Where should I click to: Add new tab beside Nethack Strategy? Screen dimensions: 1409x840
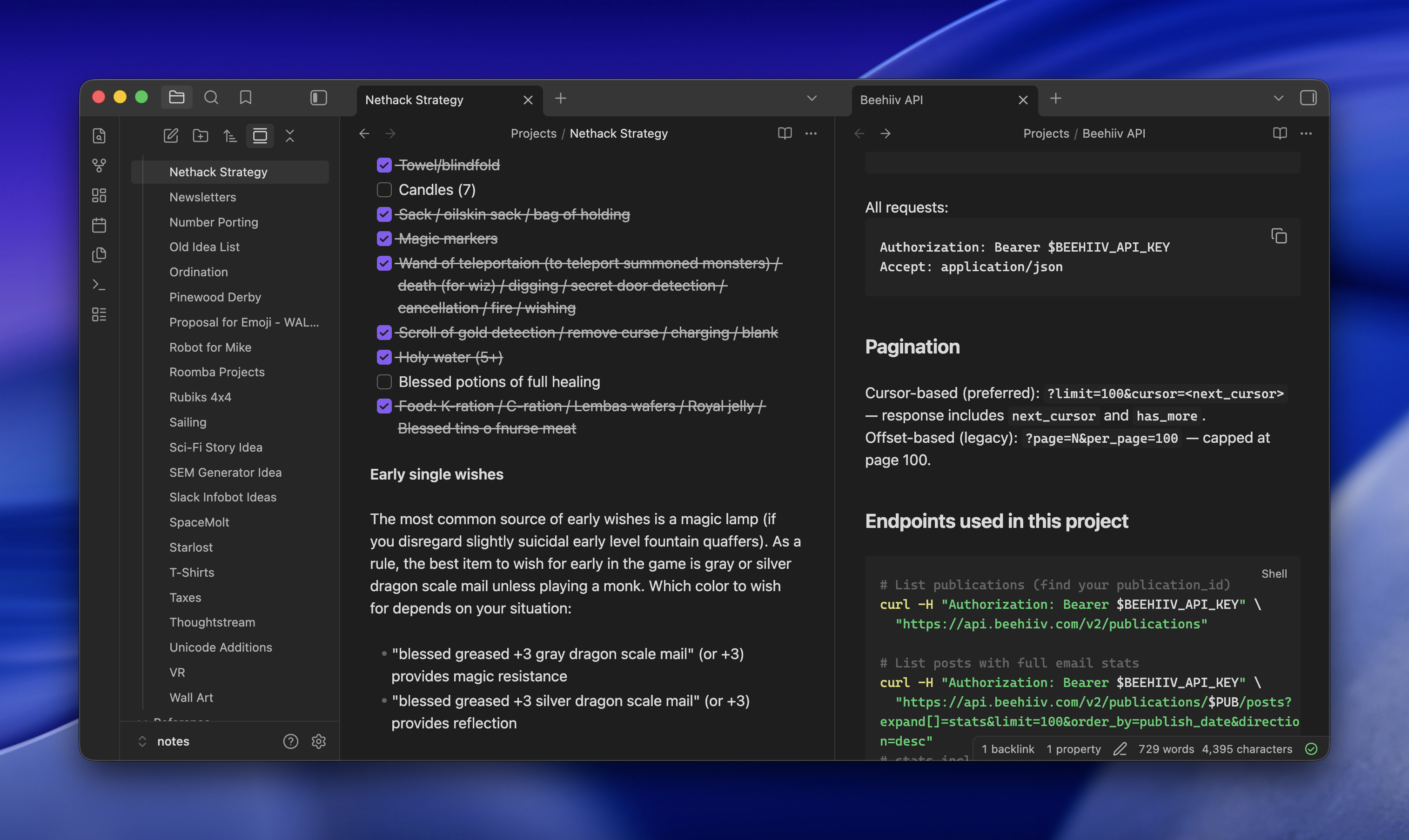point(561,98)
